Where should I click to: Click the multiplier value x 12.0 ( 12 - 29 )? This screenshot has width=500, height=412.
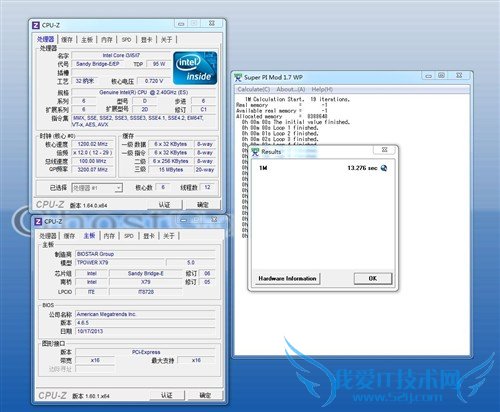pos(92,153)
